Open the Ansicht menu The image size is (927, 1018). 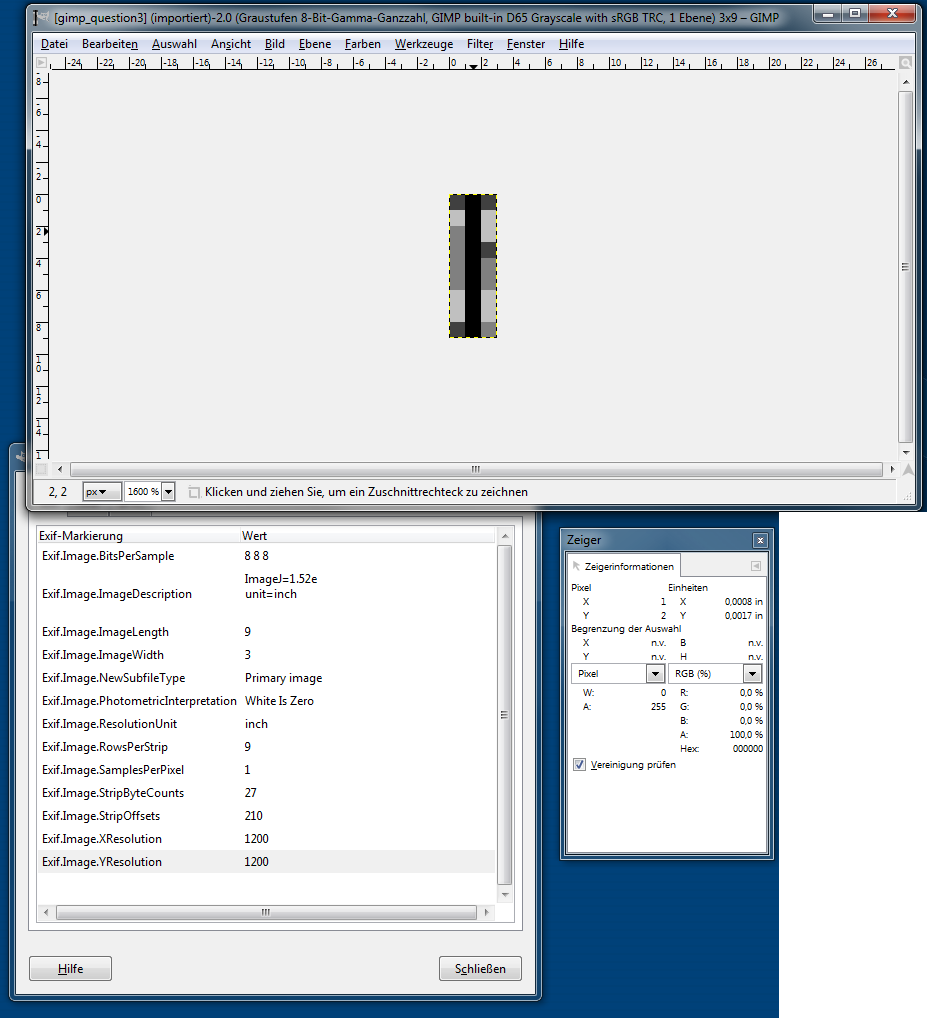(230, 44)
